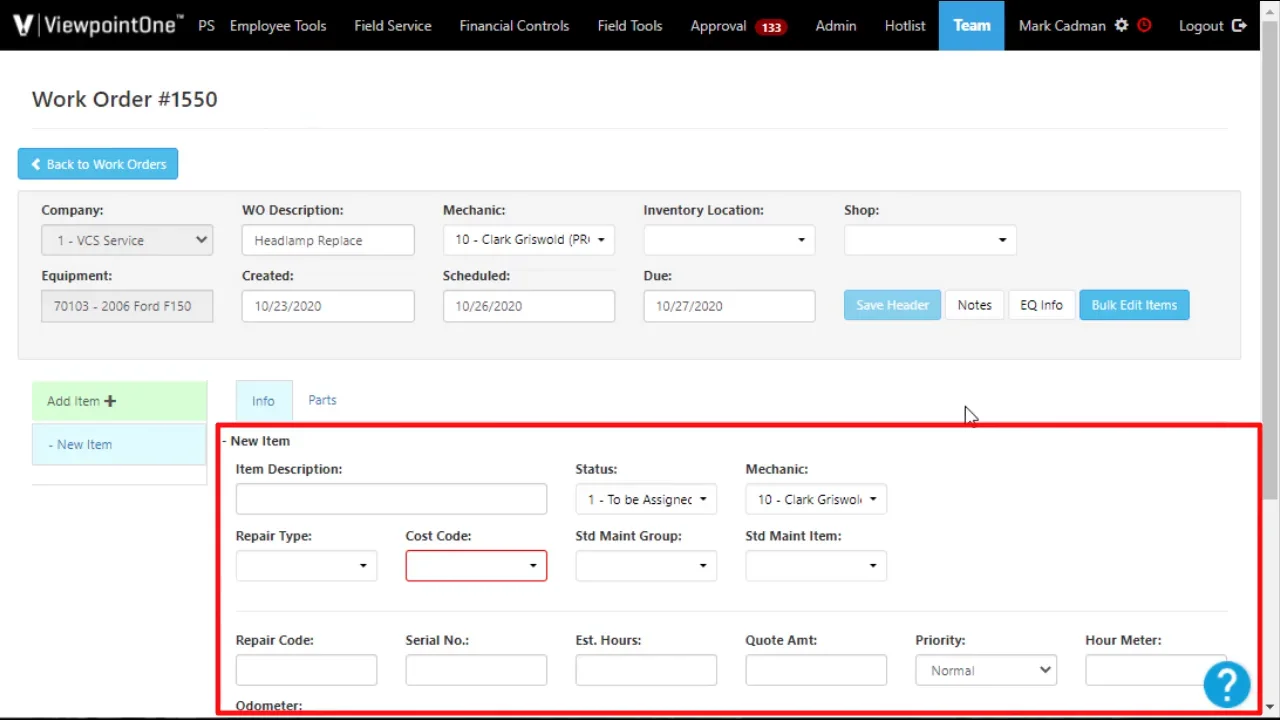Open the Field Service menu

click(x=392, y=25)
